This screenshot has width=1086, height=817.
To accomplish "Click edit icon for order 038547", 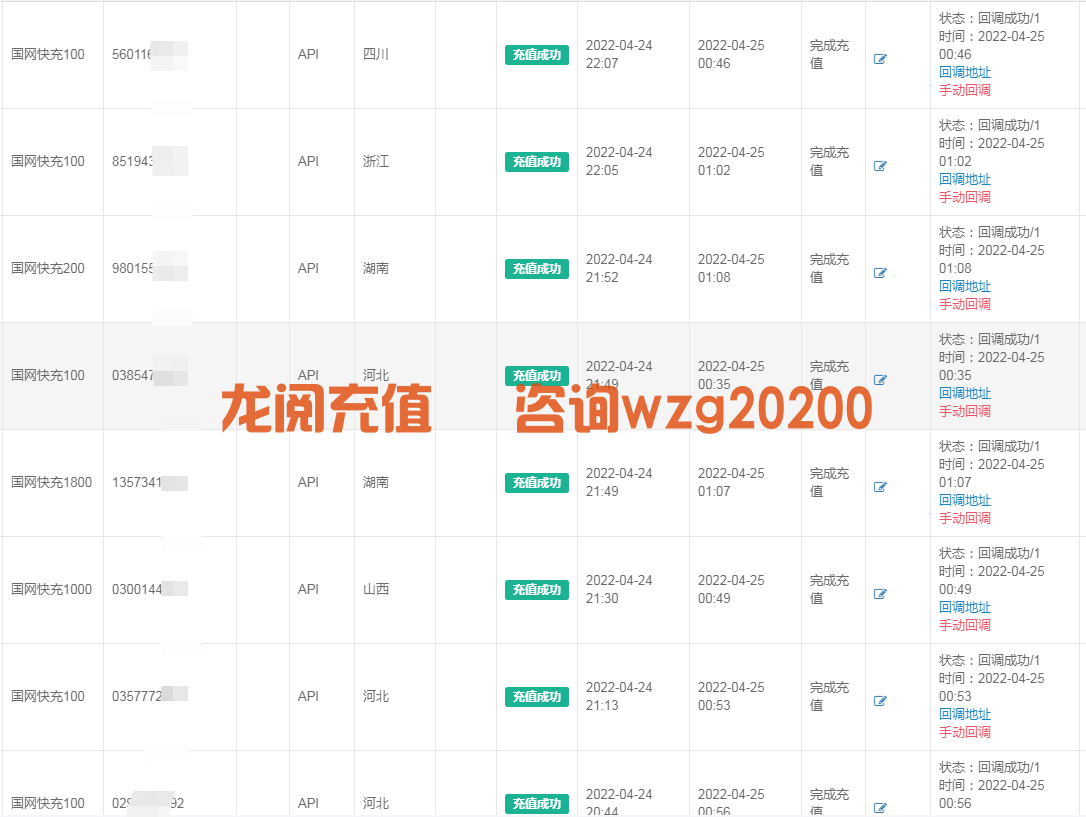I will tap(880, 380).
